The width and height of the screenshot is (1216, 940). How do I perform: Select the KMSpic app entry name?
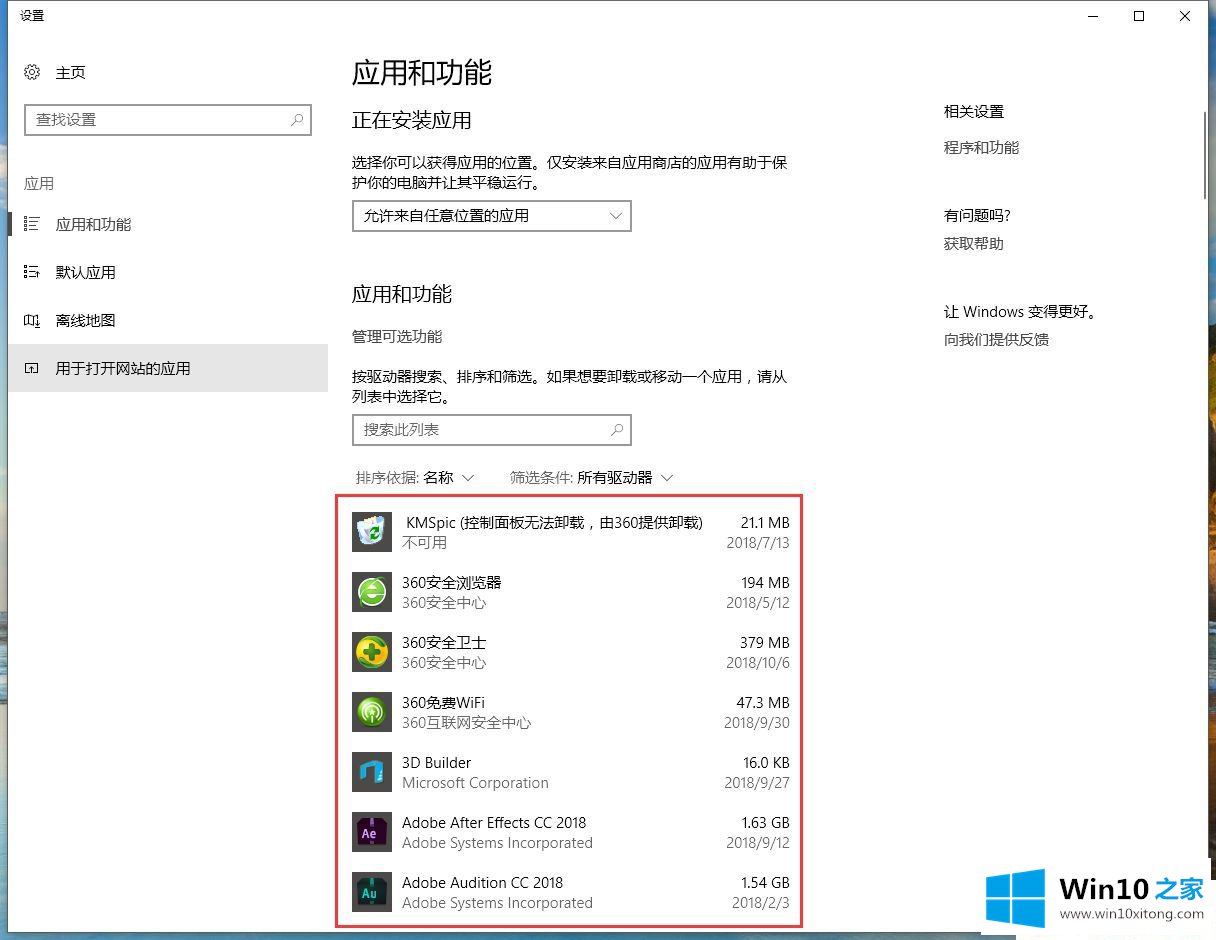[x=554, y=522]
